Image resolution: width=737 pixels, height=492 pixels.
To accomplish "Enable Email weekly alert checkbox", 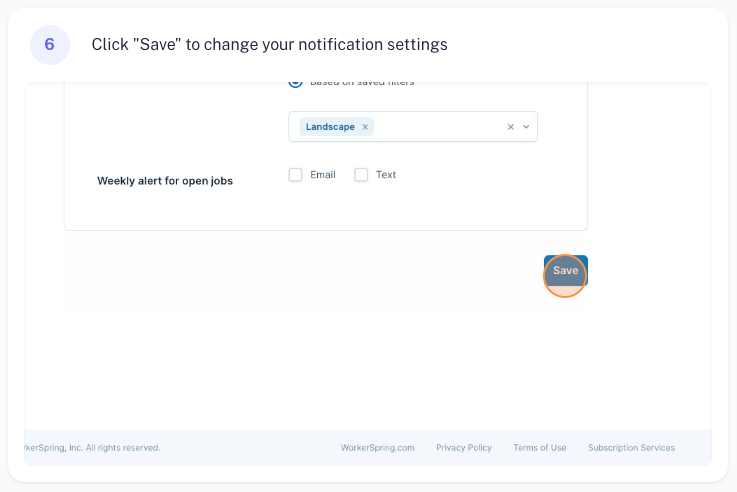I will coord(295,175).
